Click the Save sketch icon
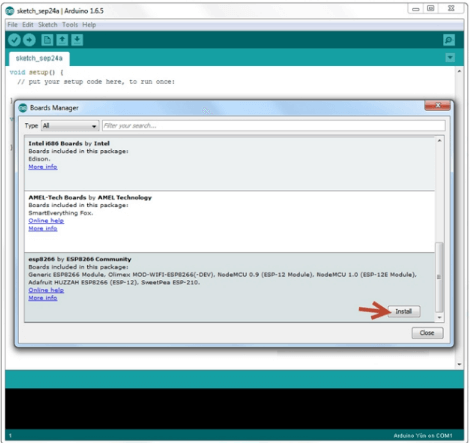Viewport: 470px width, 443px height. pos(77,40)
